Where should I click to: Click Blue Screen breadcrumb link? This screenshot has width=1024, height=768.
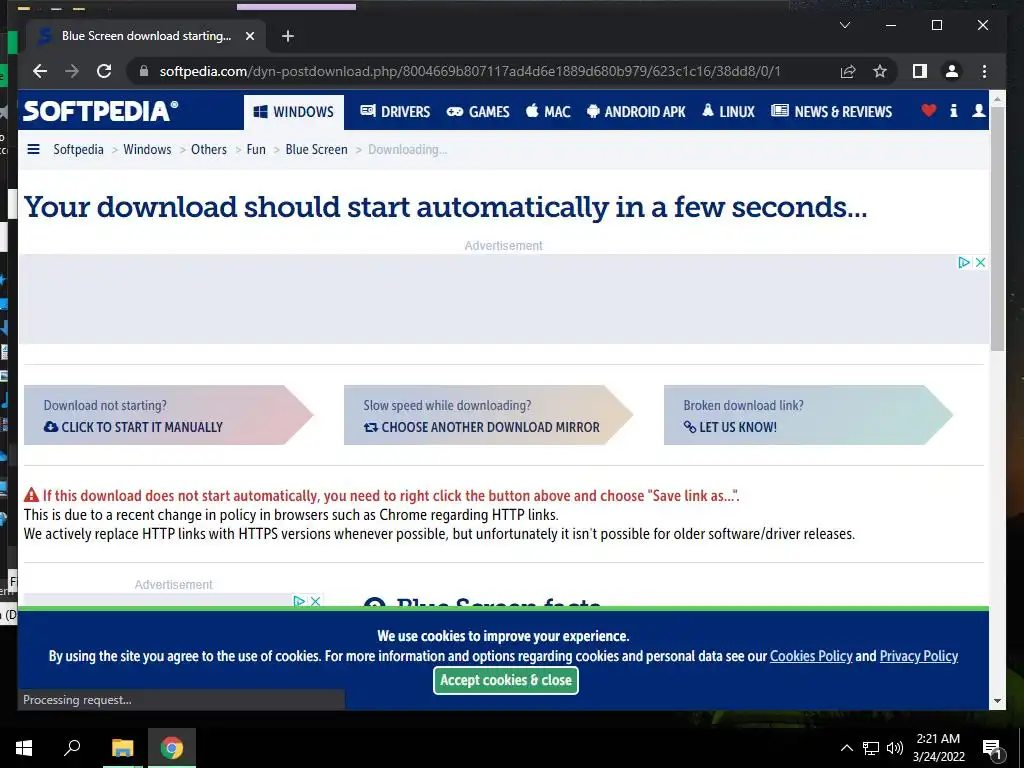[316, 150]
